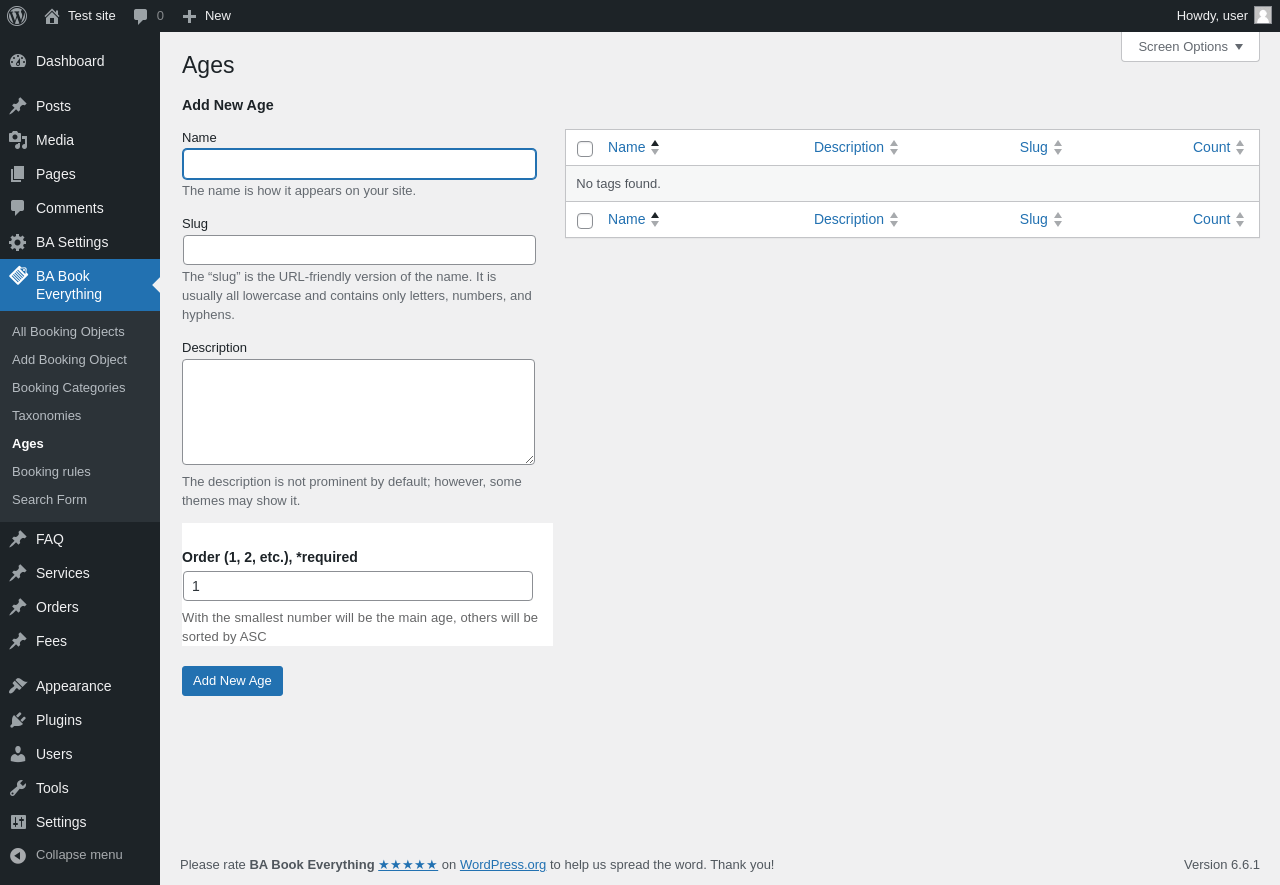The width and height of the screenshot is (1280, 885).
Task: Open Booking rules submenu item
Action: coord(80,472)
